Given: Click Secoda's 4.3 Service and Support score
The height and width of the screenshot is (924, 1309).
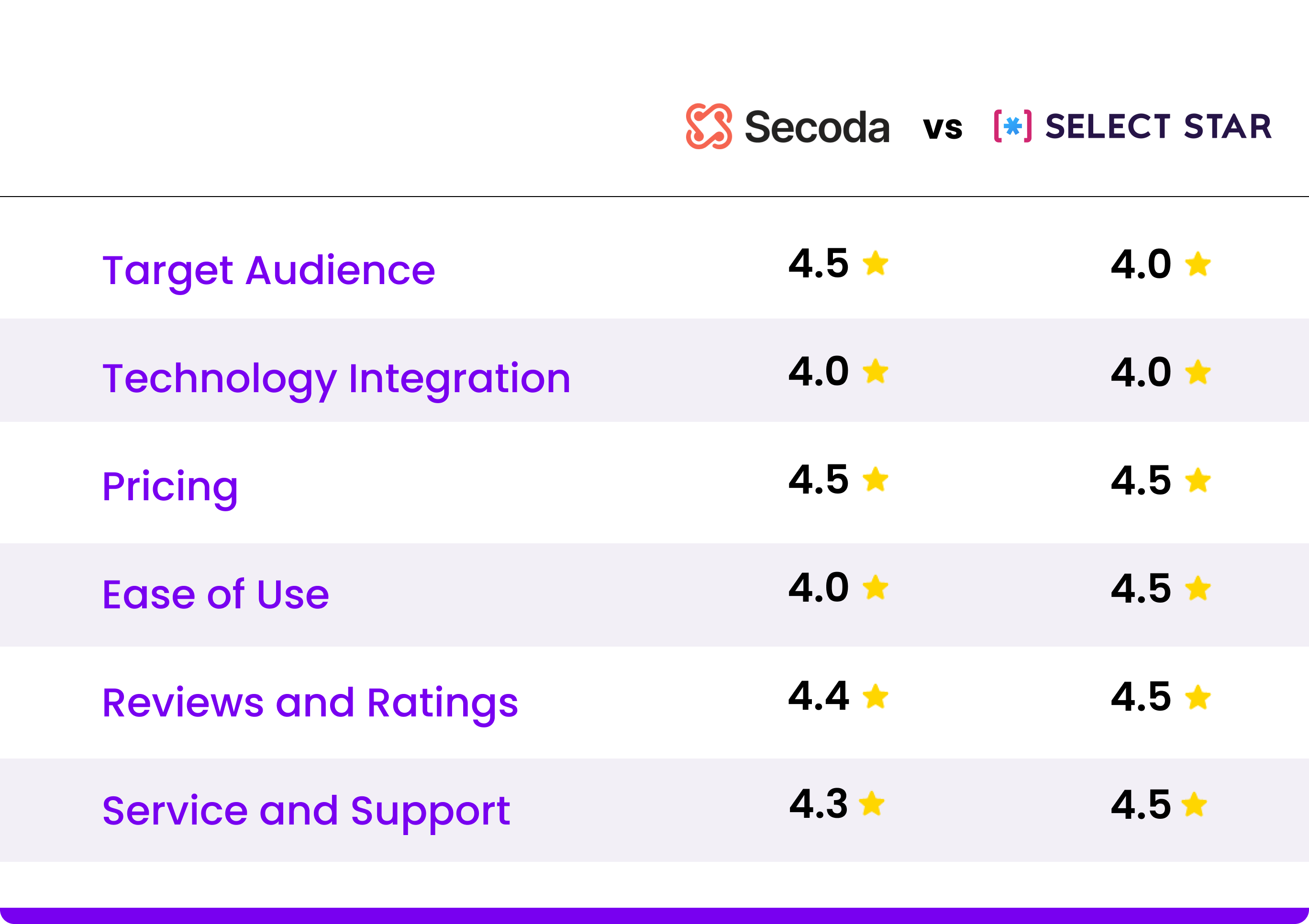Looking at the screenshot, I should 819,804.
